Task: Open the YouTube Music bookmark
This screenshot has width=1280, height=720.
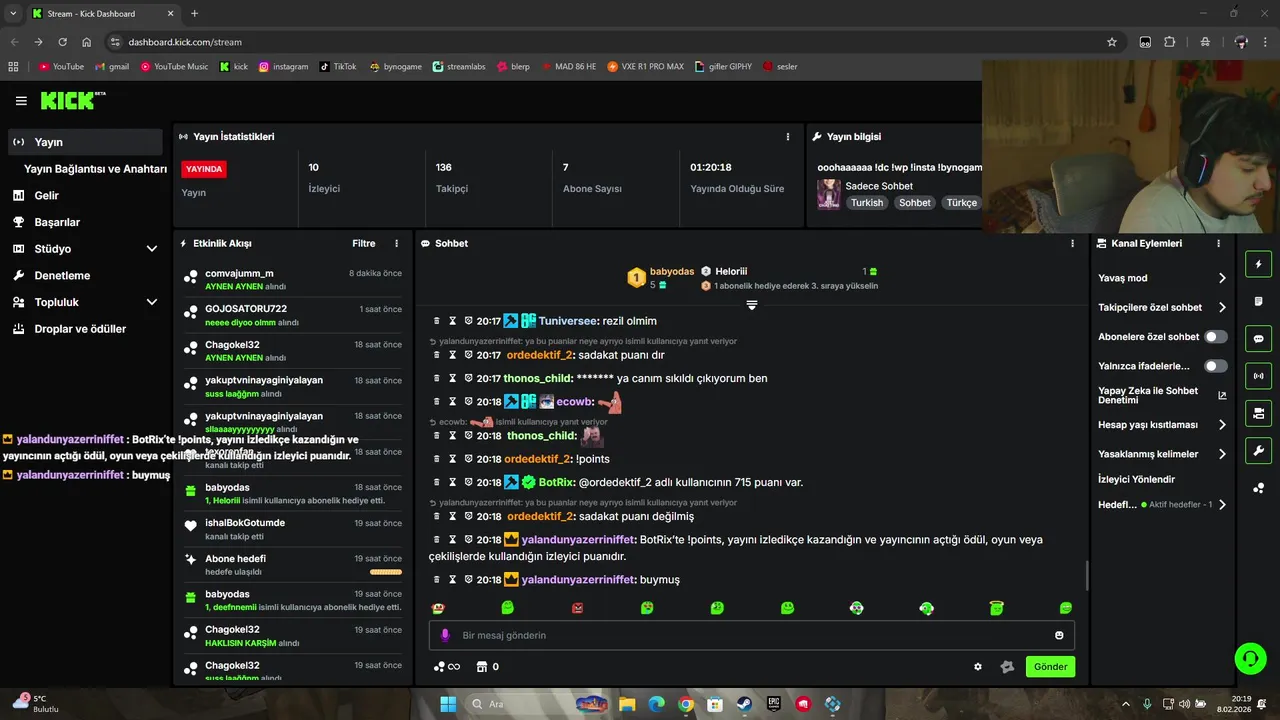Action: point(174,67)
